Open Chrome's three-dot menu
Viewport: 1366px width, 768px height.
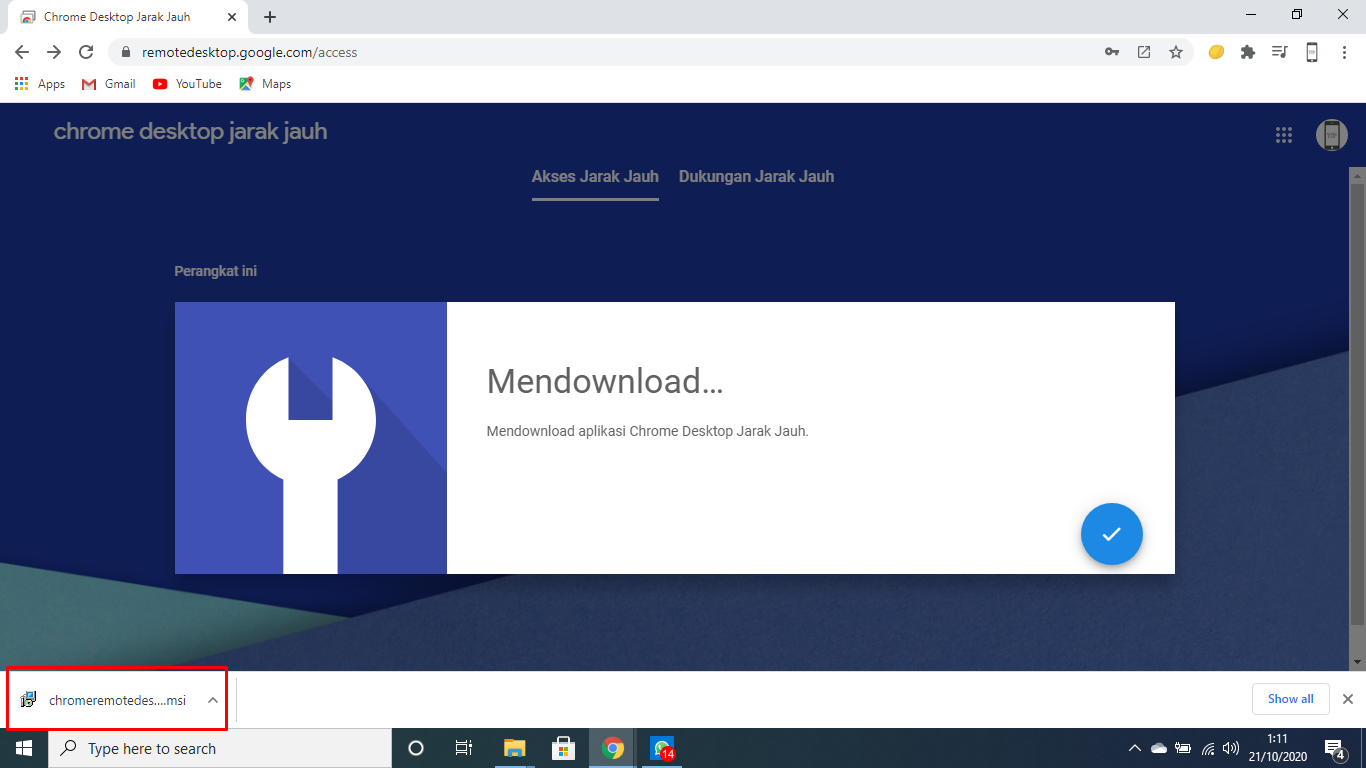point(1344,52)
